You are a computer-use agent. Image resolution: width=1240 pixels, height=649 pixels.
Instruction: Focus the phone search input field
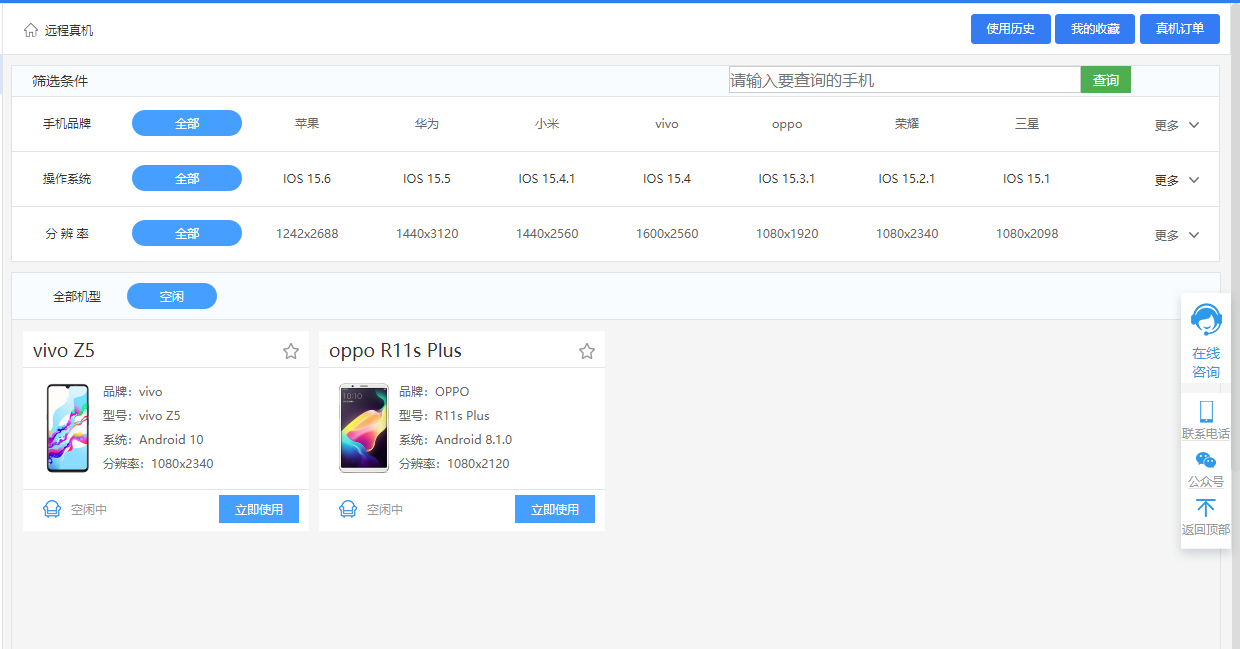pos(905,80)
